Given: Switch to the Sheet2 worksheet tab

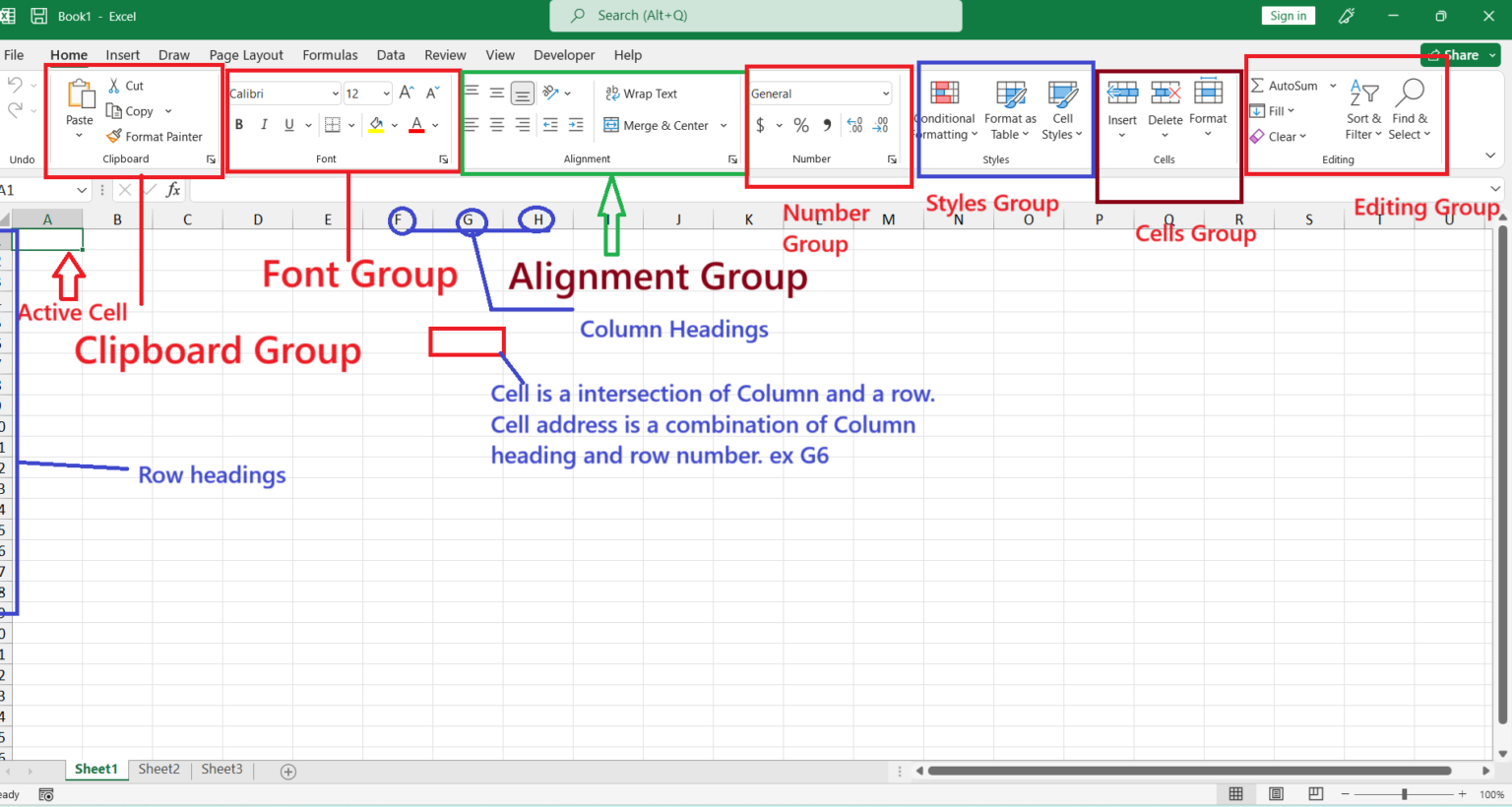Looking at the screenshot, I should point(158,770).
